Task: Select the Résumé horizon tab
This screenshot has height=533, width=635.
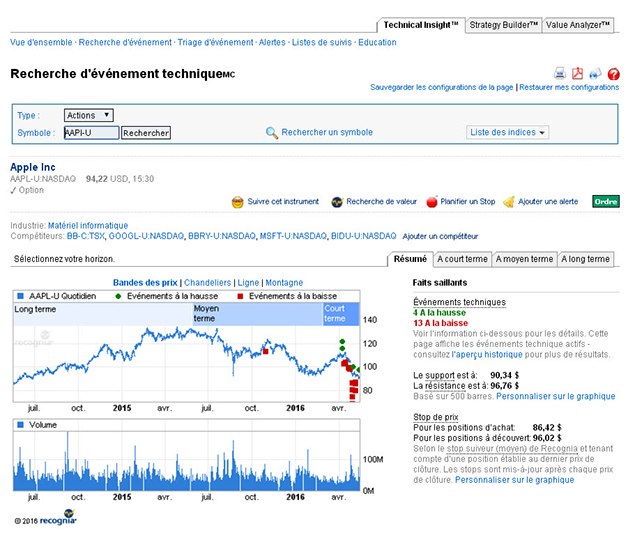Action: [410, 259]
